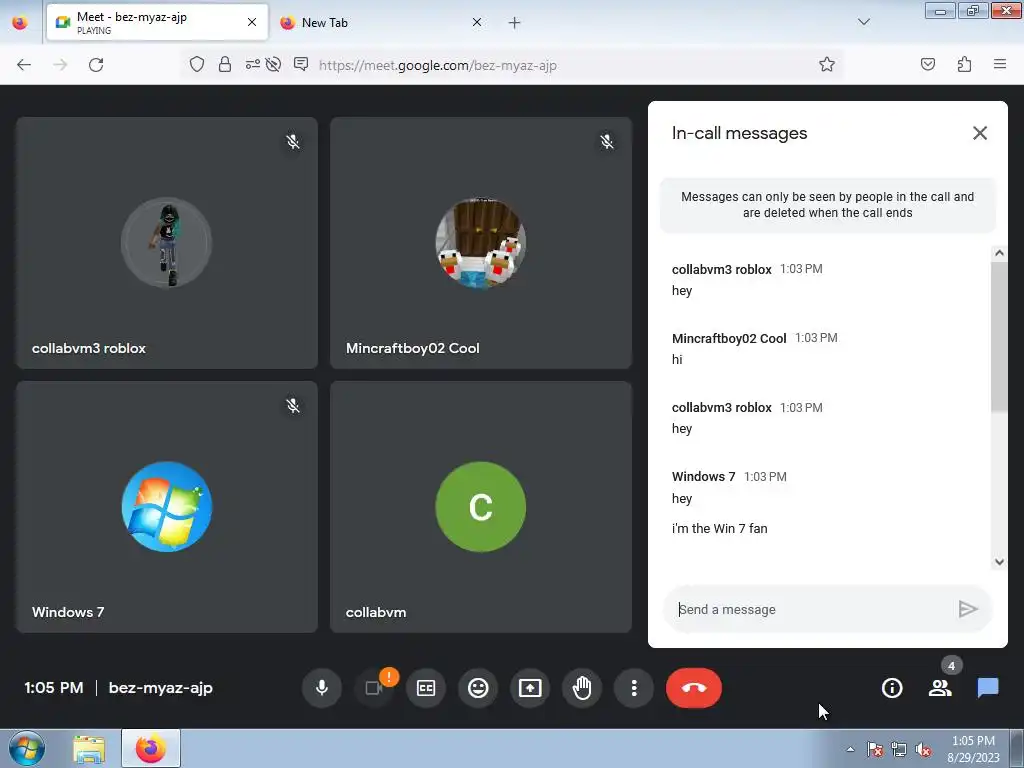
Task: Raise hand using the hand icon
Action: point(582,688)
